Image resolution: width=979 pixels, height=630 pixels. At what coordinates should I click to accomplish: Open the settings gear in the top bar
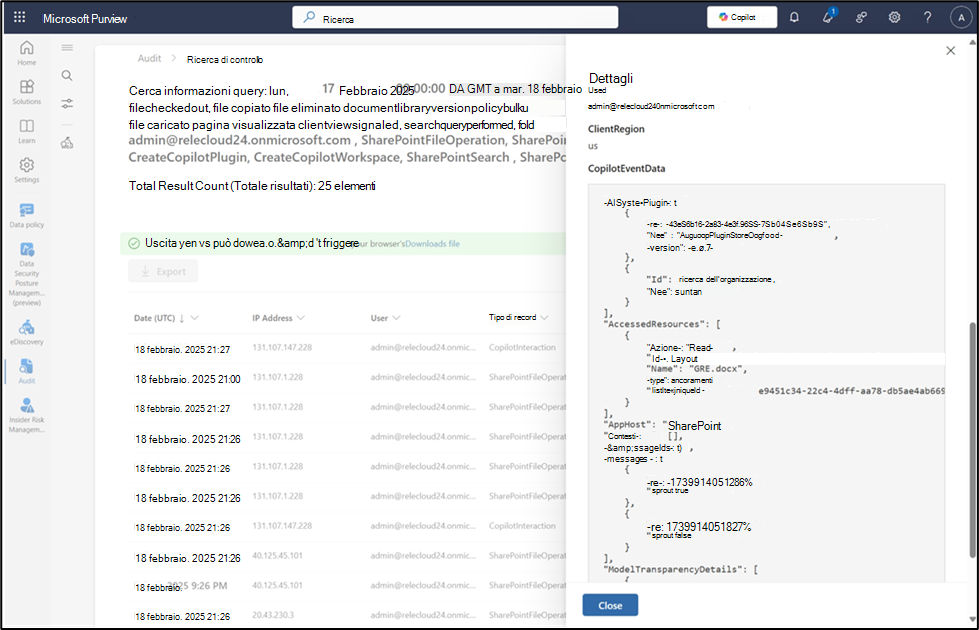tap(894, 17)
